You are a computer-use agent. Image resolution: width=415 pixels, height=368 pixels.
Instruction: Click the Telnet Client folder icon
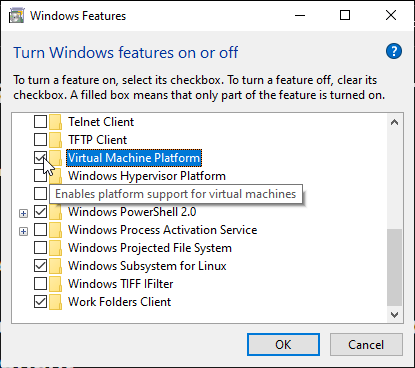tap(55, 122)
